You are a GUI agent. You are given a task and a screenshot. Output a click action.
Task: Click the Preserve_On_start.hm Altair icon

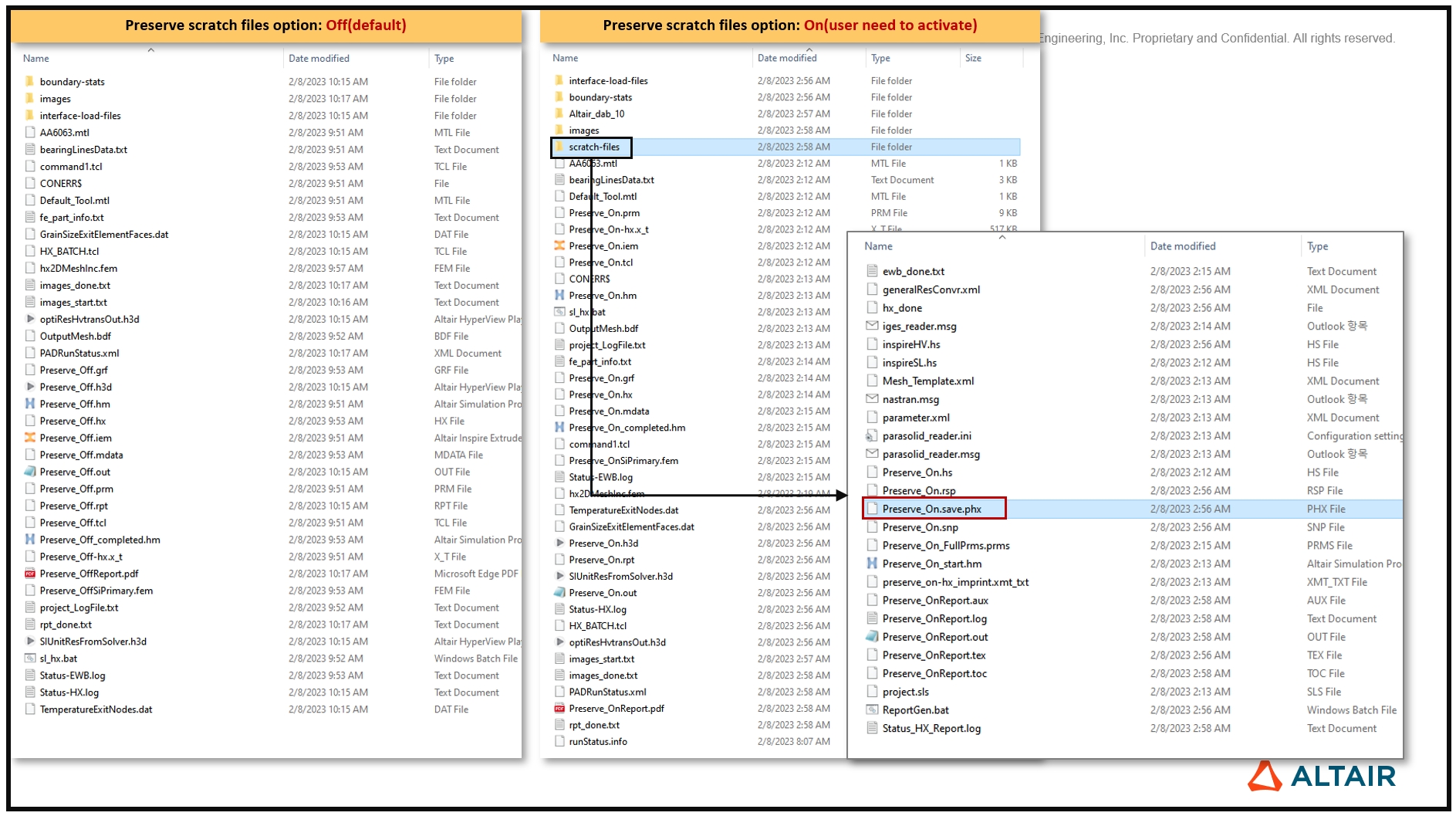(x=872, y=564)
